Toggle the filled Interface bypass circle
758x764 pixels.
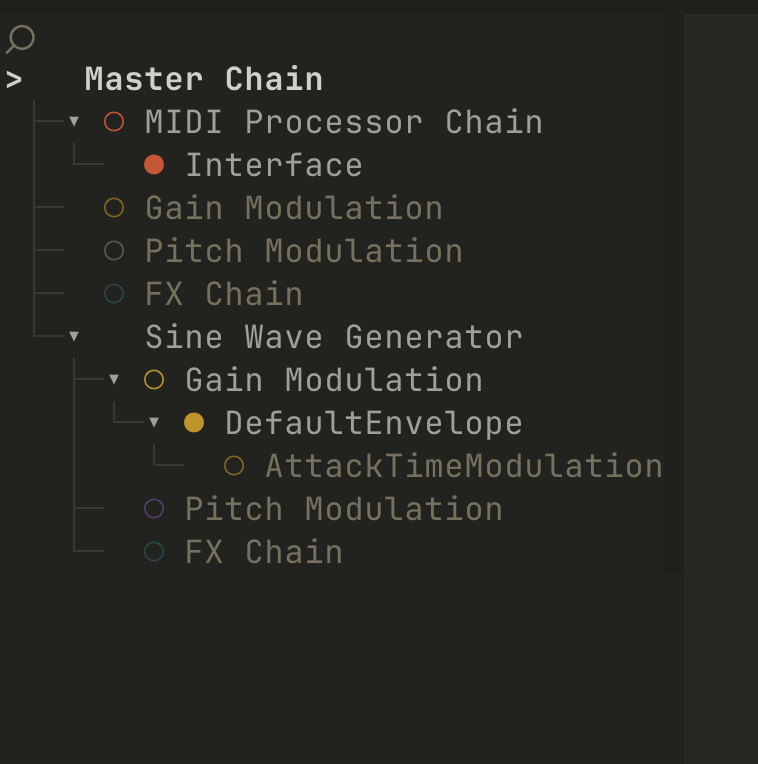click(154, 165)
